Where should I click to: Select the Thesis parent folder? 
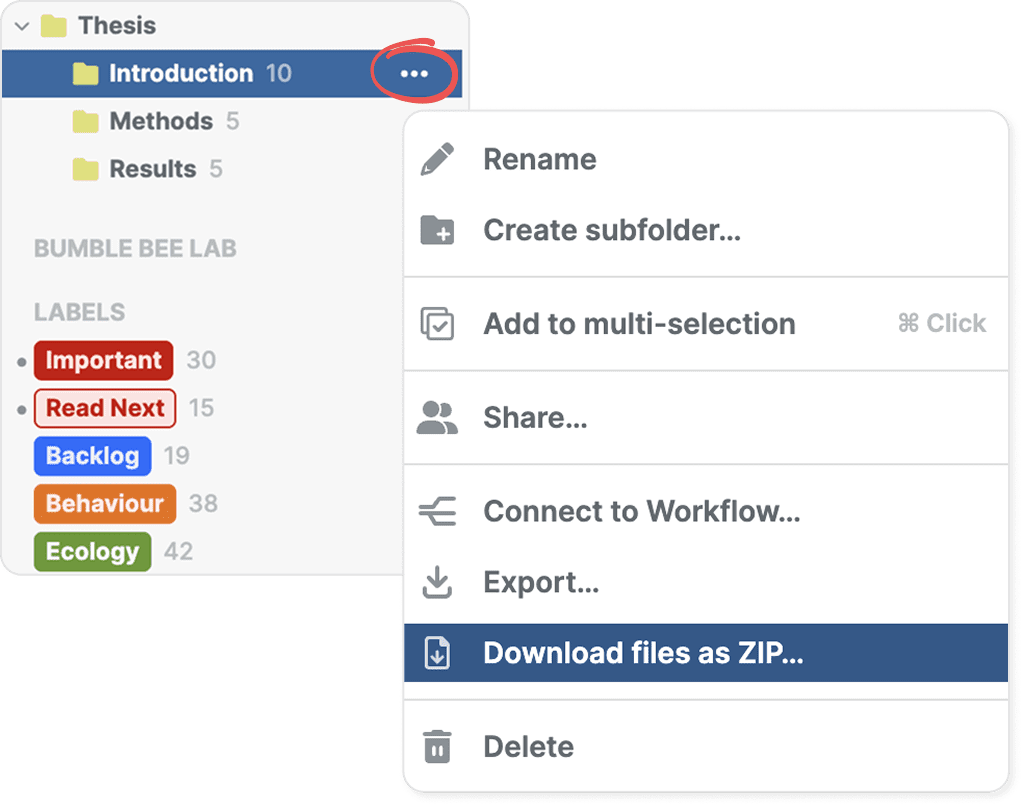pyautogui.click(x=116, y=25)
